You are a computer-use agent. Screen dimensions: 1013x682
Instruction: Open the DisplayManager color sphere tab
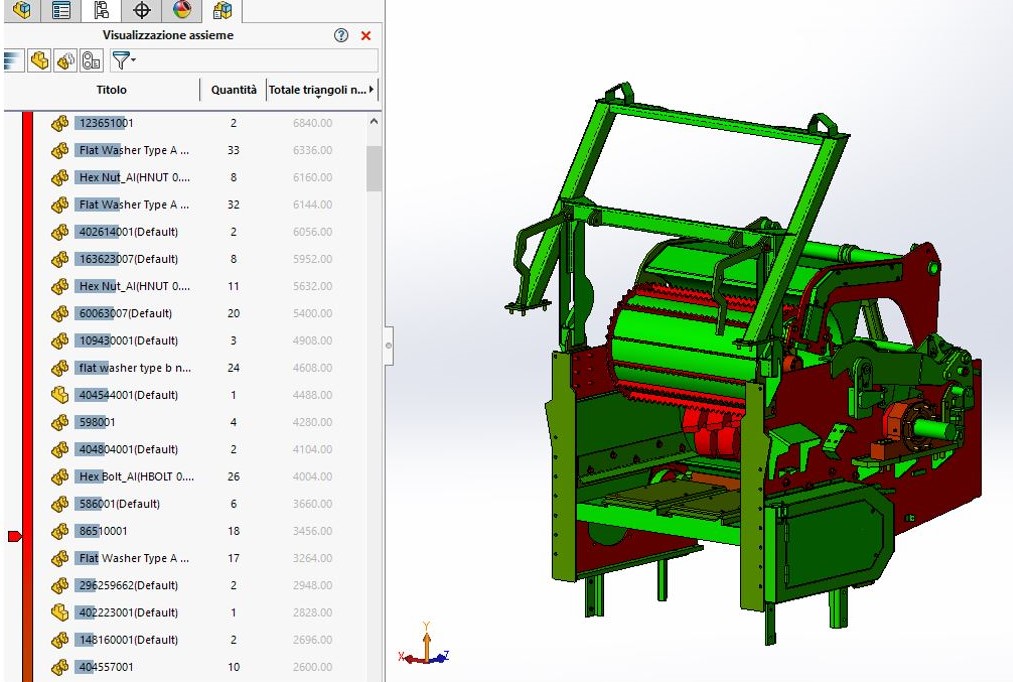click(x=181, y=10)
